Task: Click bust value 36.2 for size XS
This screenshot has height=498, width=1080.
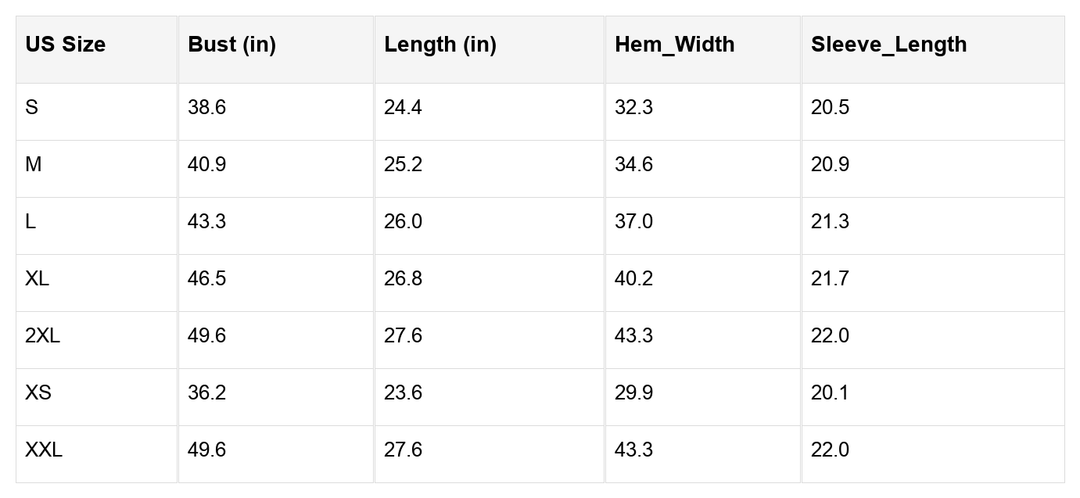Action: [x=207, y=392]
